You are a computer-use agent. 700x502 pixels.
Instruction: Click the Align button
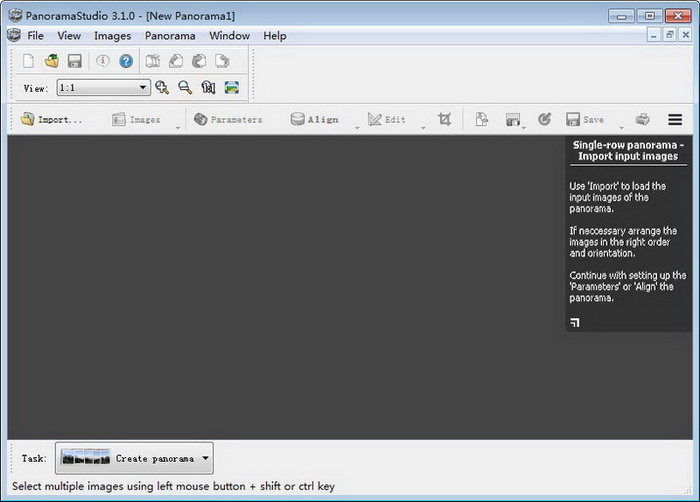tap(315, 119)
